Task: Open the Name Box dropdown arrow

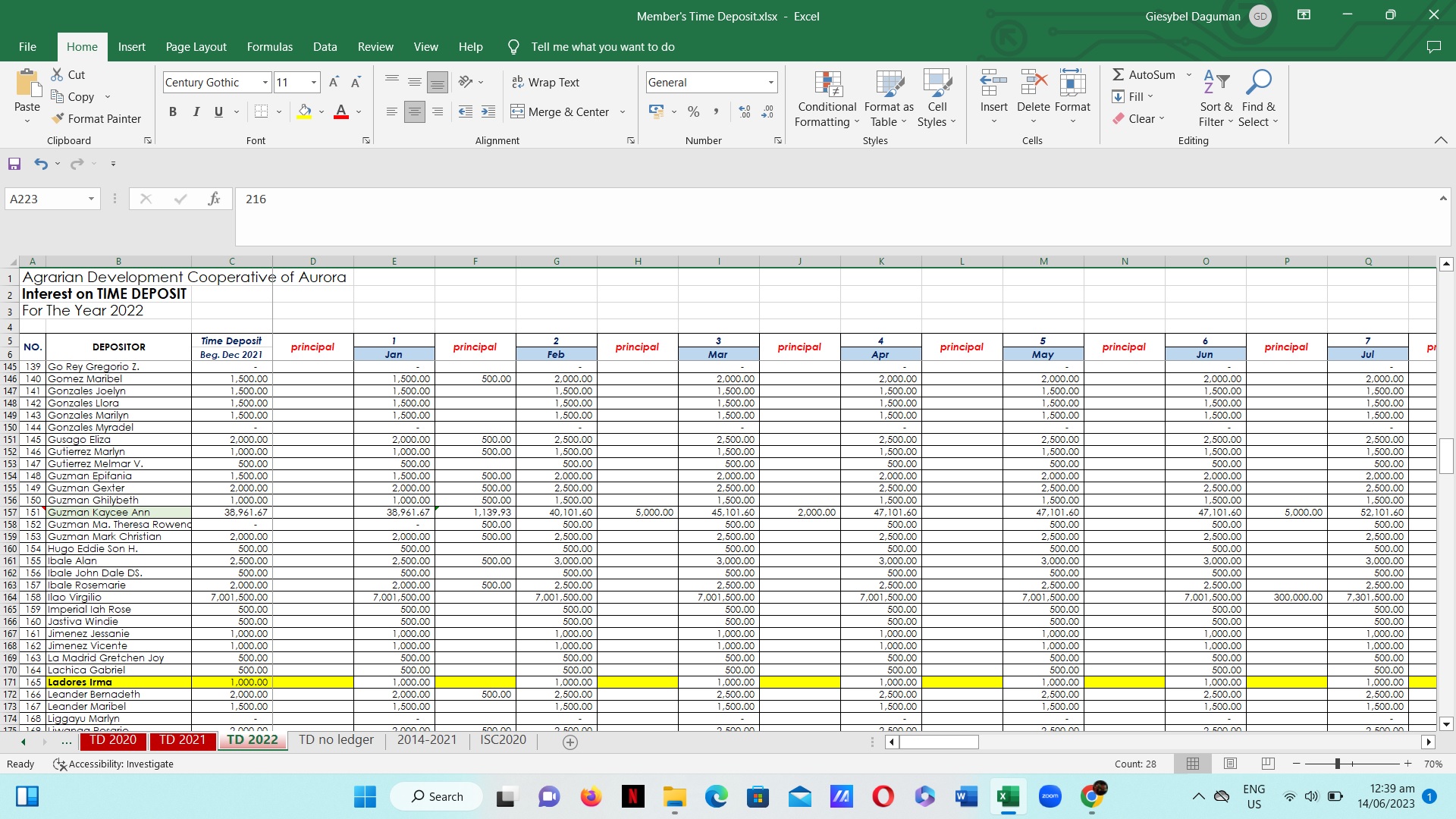Action: tap(91, 199)
